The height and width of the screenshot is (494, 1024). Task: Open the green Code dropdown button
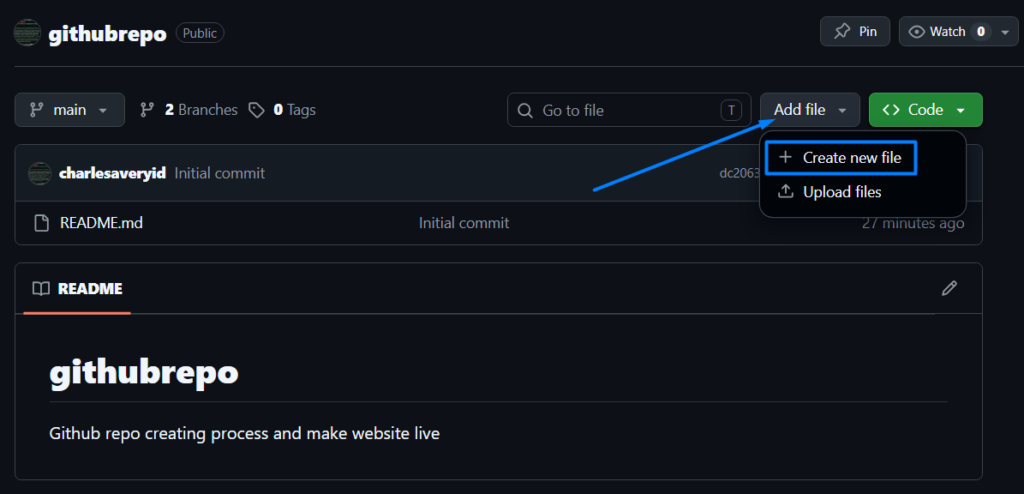pos(925,110)
